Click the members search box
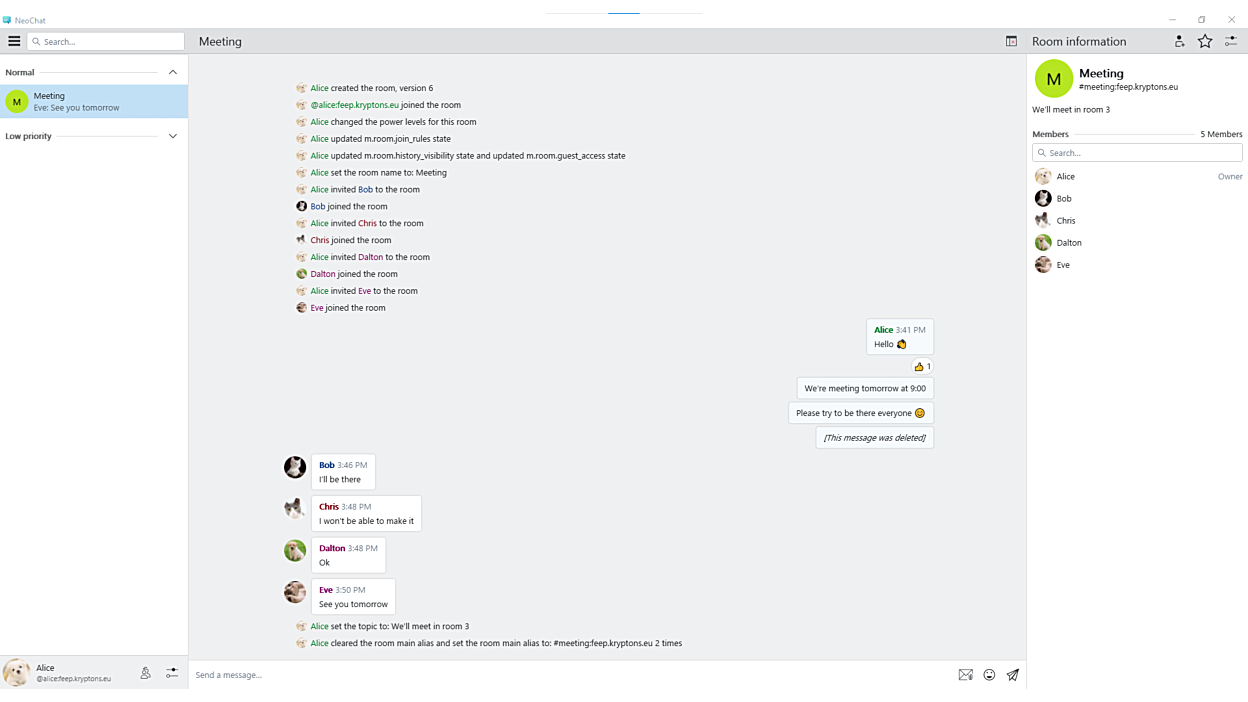1248x702 pixels. pos(1137,153)
